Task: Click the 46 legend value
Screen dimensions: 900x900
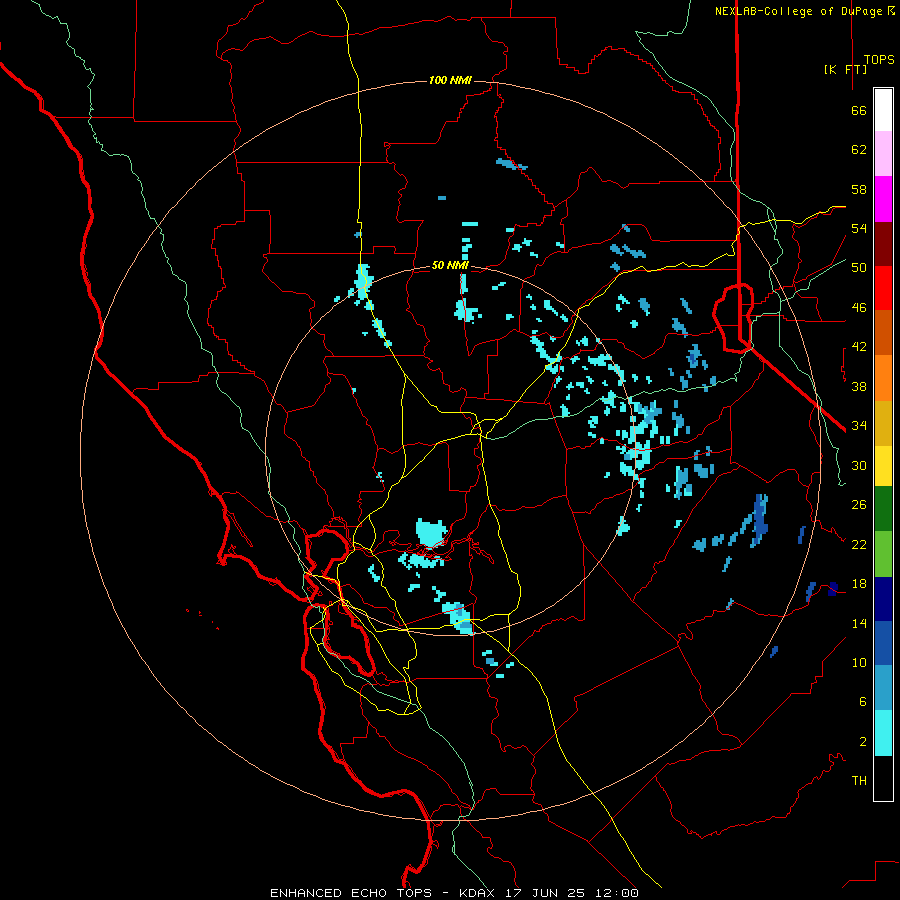Action: coord(859,308)
